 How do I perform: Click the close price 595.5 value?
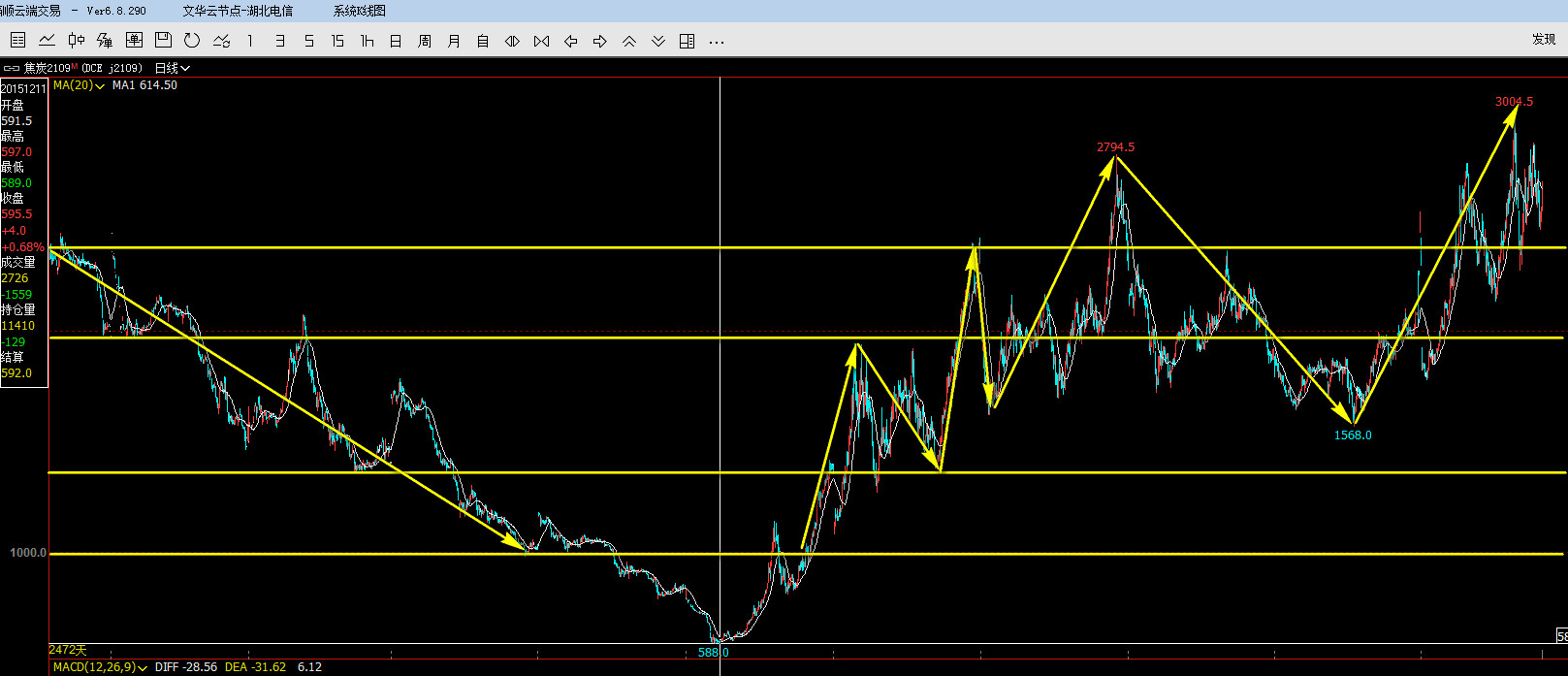point(16,214)
